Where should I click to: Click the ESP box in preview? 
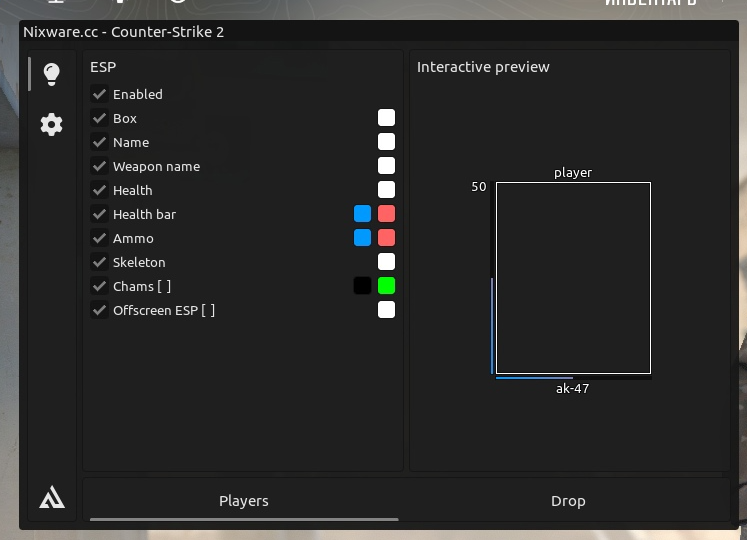[573, 278]
